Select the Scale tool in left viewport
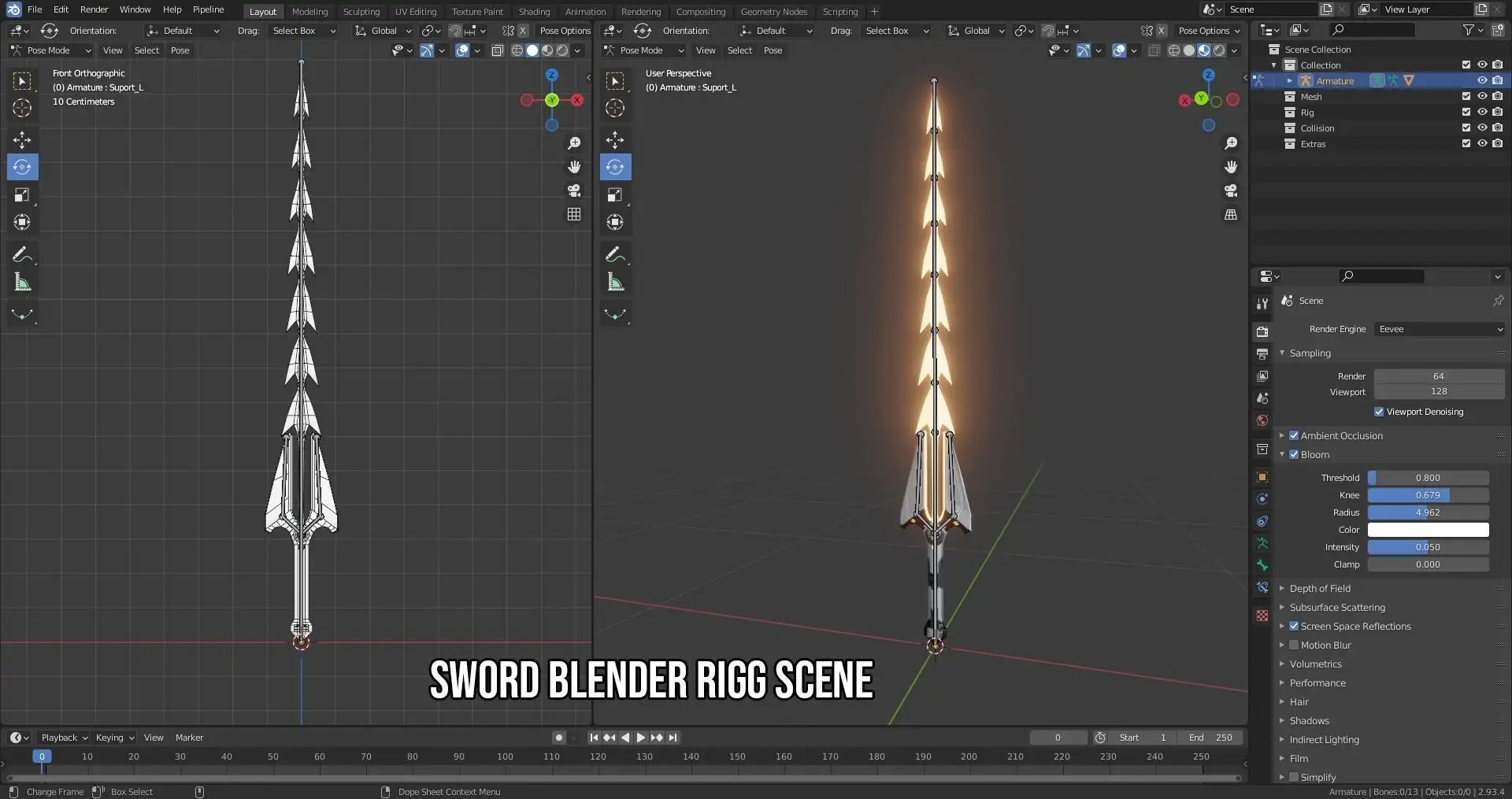Screen dimensions: 1512x799 click(22, 194)
